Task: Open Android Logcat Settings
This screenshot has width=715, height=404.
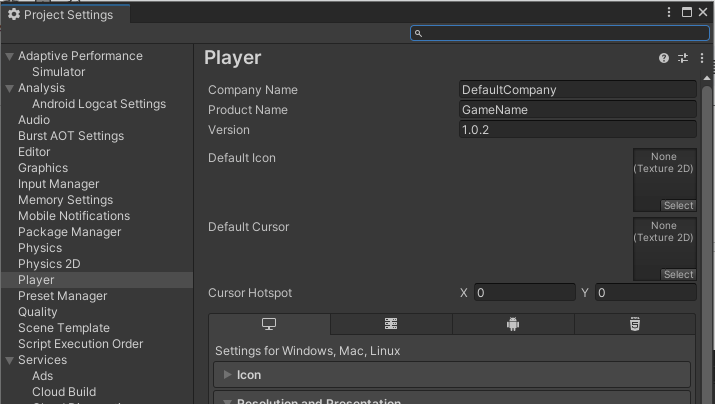Action: pos(99,104)
